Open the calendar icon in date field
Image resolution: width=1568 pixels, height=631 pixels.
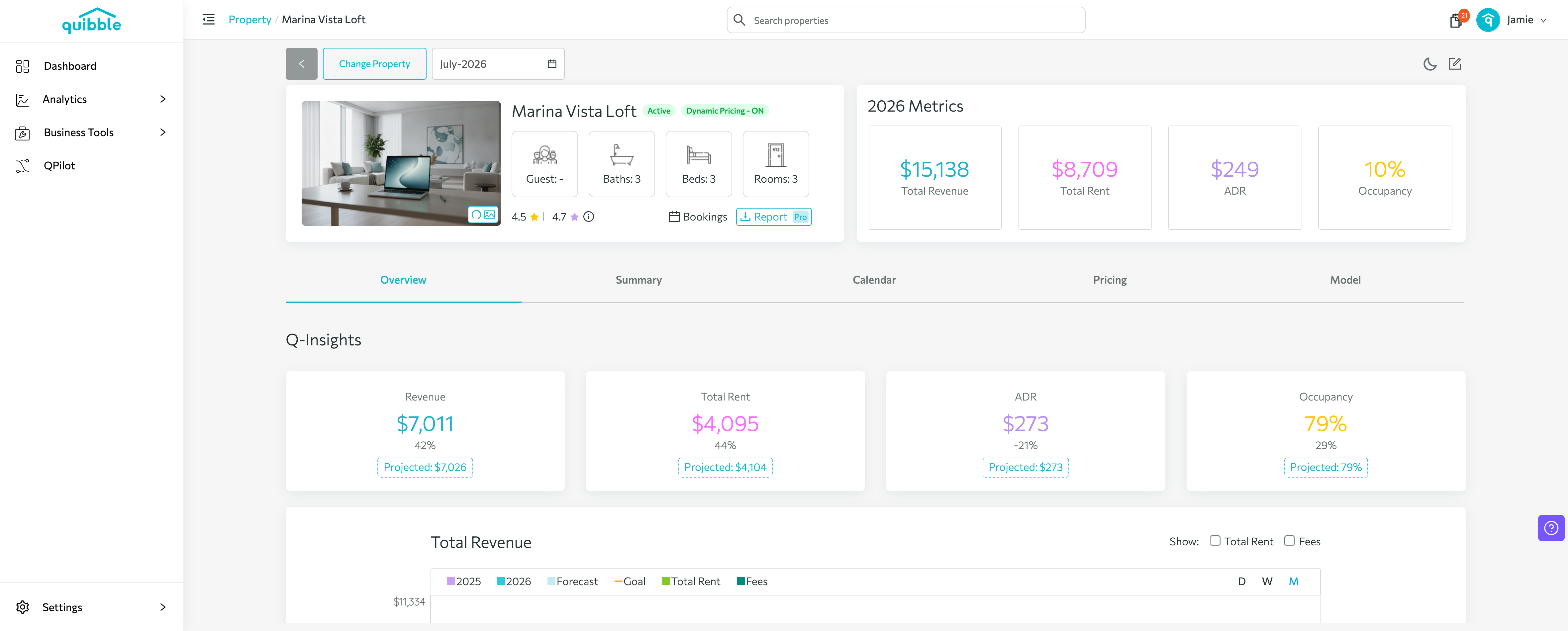click(x=551, y=64)
